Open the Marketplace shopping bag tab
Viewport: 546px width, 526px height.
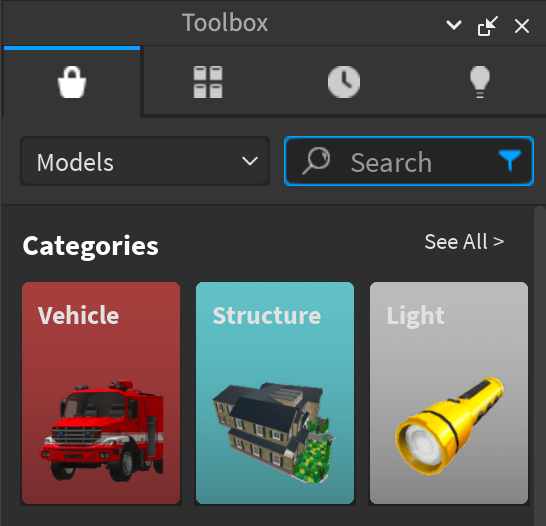click(x=72, y=82)
